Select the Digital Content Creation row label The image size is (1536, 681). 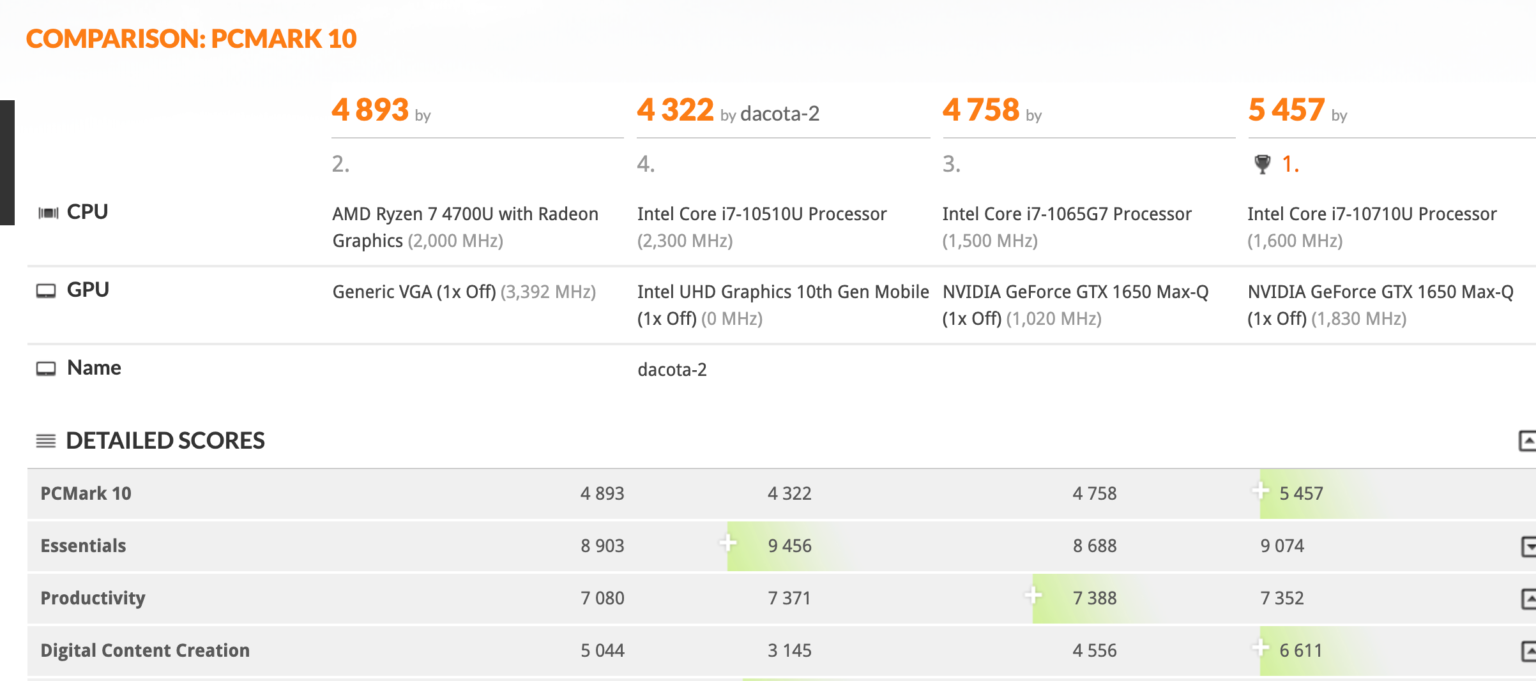pos(145,650)
